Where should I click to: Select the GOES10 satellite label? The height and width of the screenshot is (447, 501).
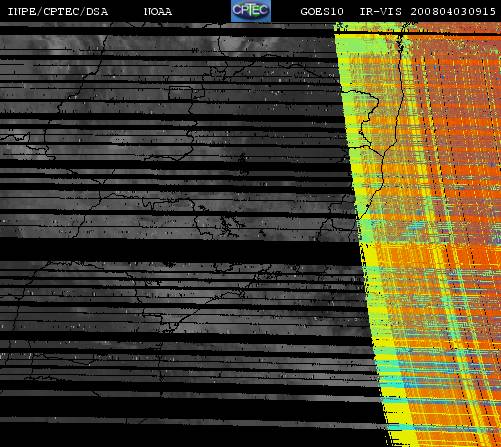tap(322, 12)
